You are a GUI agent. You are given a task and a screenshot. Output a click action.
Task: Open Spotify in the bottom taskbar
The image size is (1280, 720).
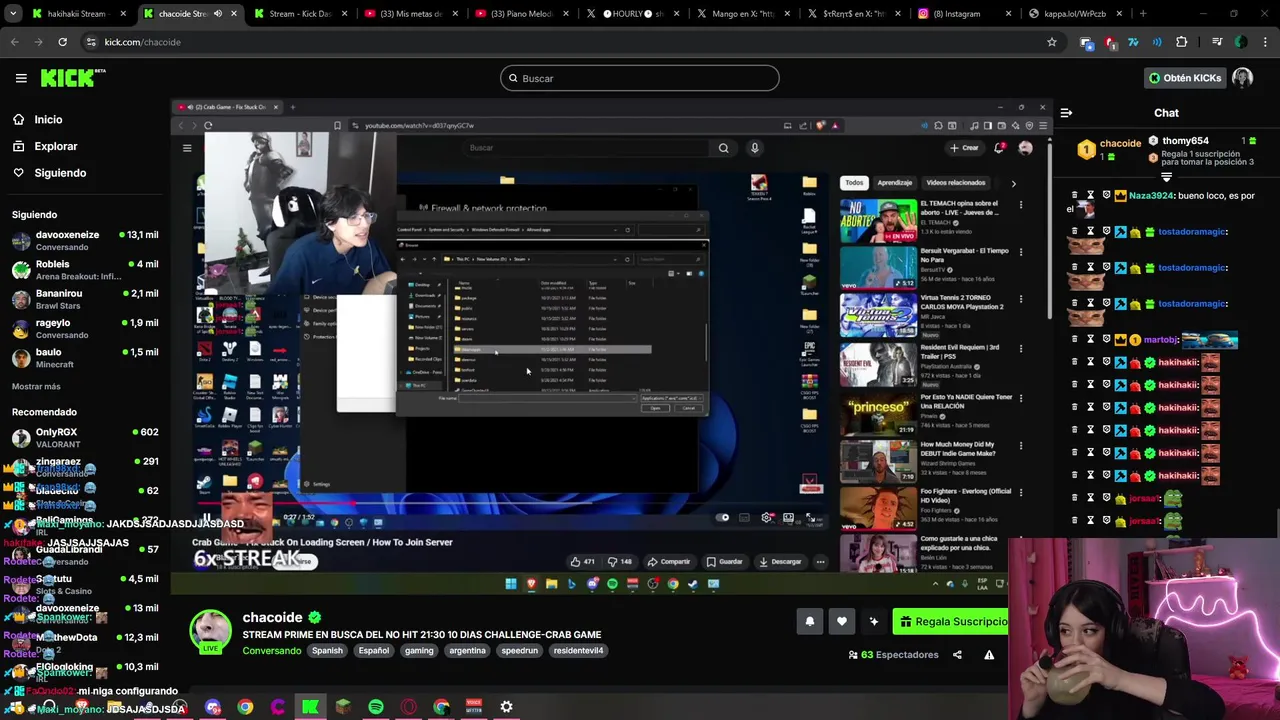[x=376, y=707]
